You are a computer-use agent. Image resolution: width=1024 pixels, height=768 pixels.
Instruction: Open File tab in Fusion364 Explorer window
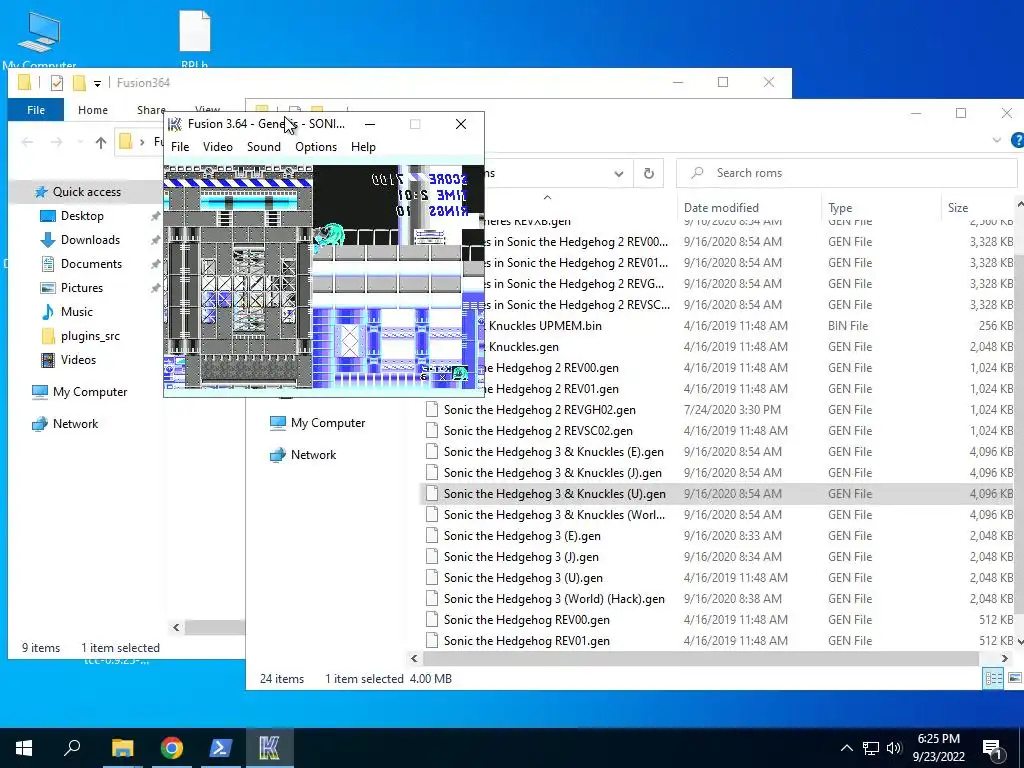[36, 110]
